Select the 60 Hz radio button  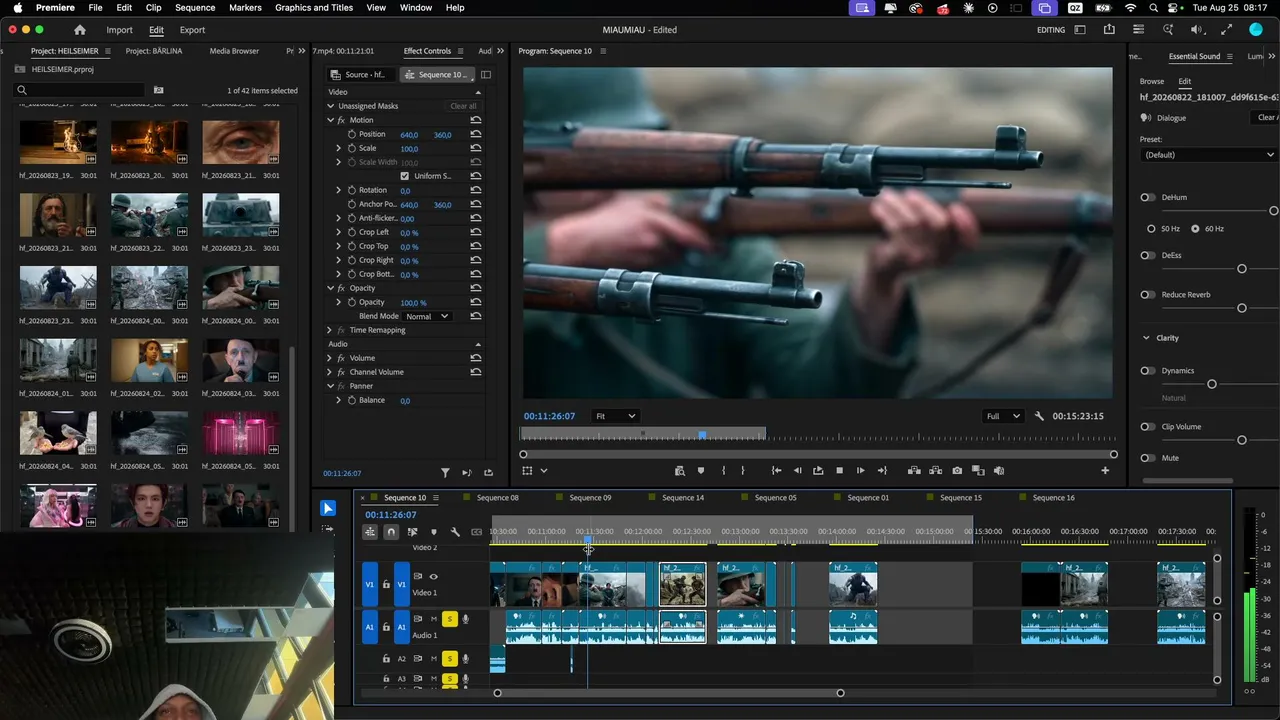point(1195,229)
